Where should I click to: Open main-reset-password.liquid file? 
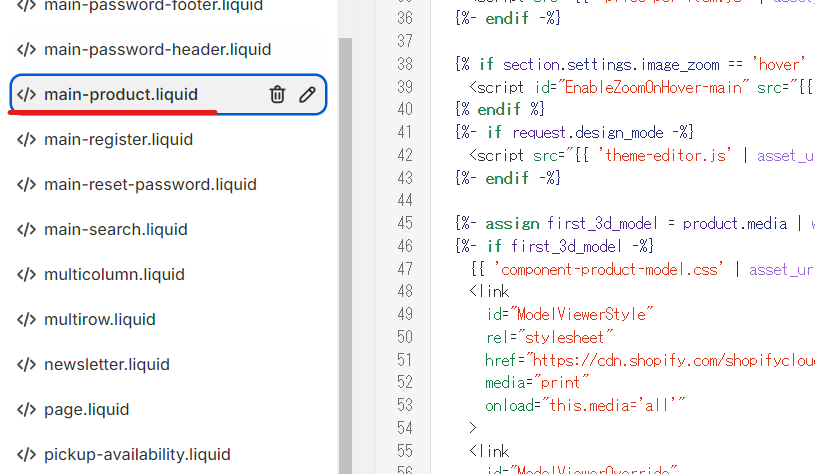pyautogui.click(x=150, y=185)
